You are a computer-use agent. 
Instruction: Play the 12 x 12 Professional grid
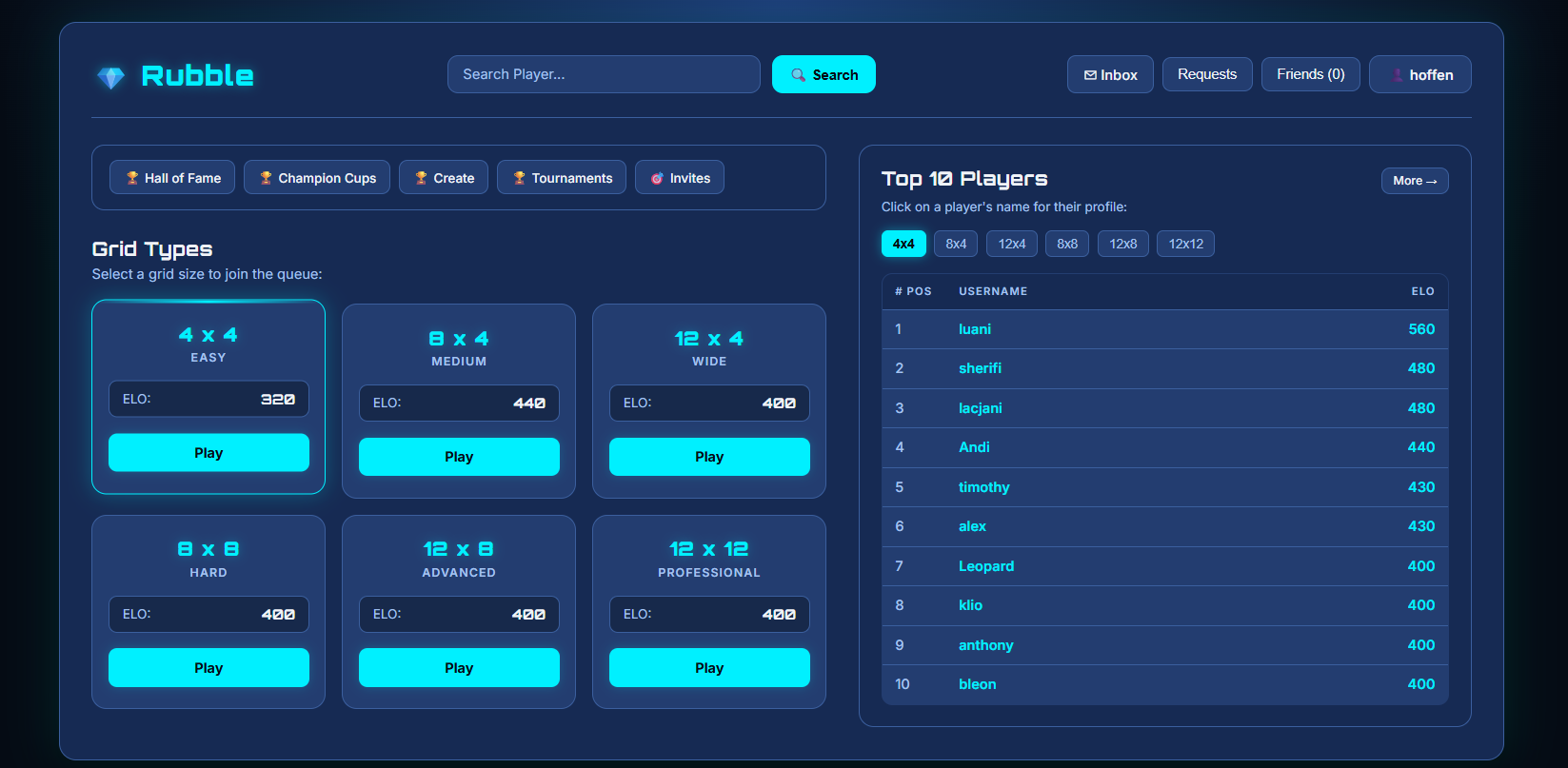click(x=709, y=668)
